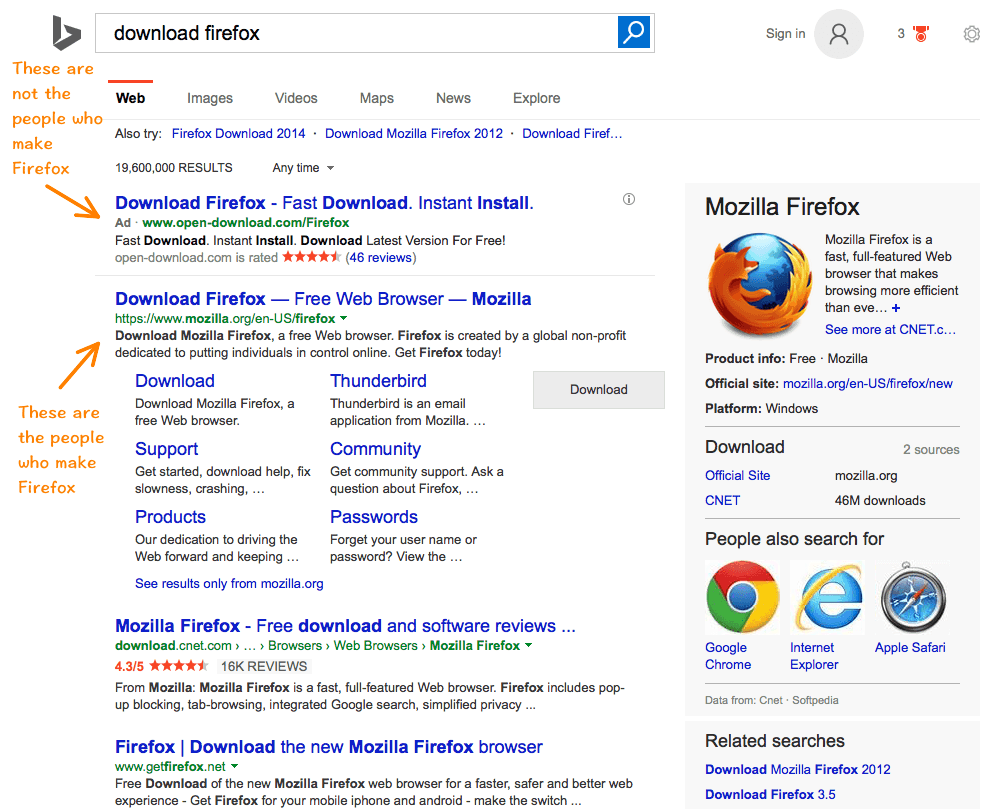
Task: Open Mozilla Firefox - Free download and software reviews
Action: tap(345, 625)
